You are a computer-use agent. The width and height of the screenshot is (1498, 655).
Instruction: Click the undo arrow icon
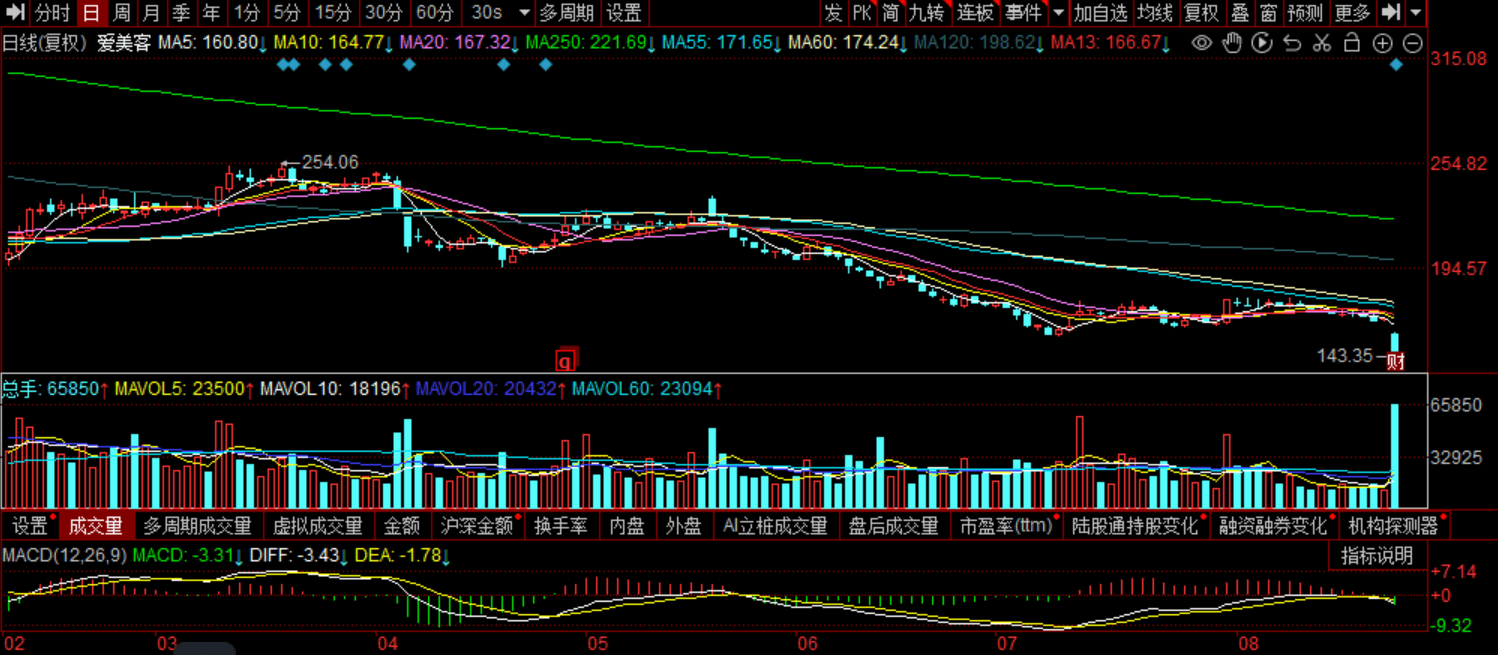pos(1292,43)
